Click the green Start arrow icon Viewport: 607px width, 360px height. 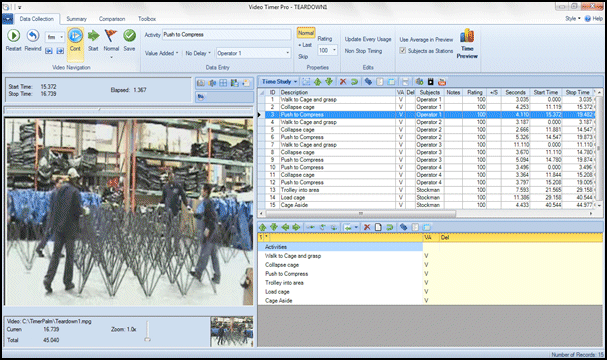click(x=93, y=36)
